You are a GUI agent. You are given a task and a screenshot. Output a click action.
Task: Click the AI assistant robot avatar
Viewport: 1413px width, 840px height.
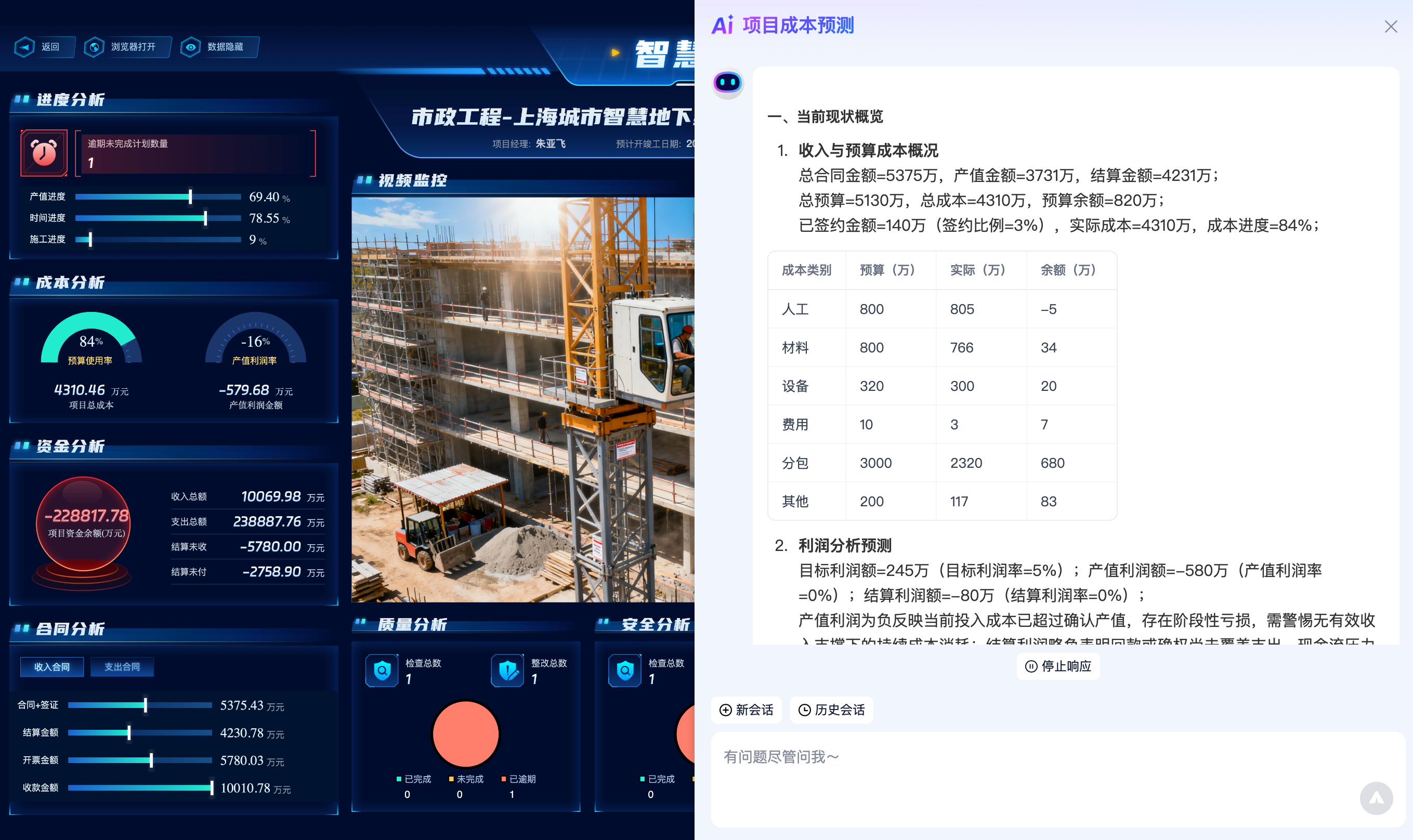[727, 83]
